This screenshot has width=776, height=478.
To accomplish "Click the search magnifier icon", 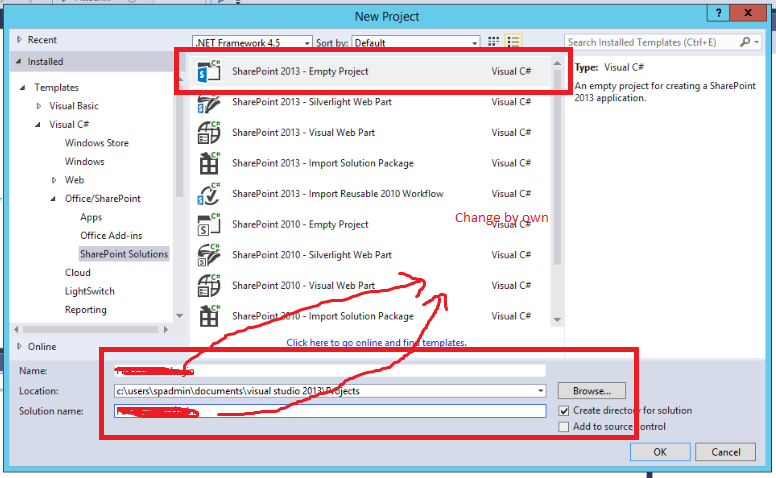I will (745, 42).
